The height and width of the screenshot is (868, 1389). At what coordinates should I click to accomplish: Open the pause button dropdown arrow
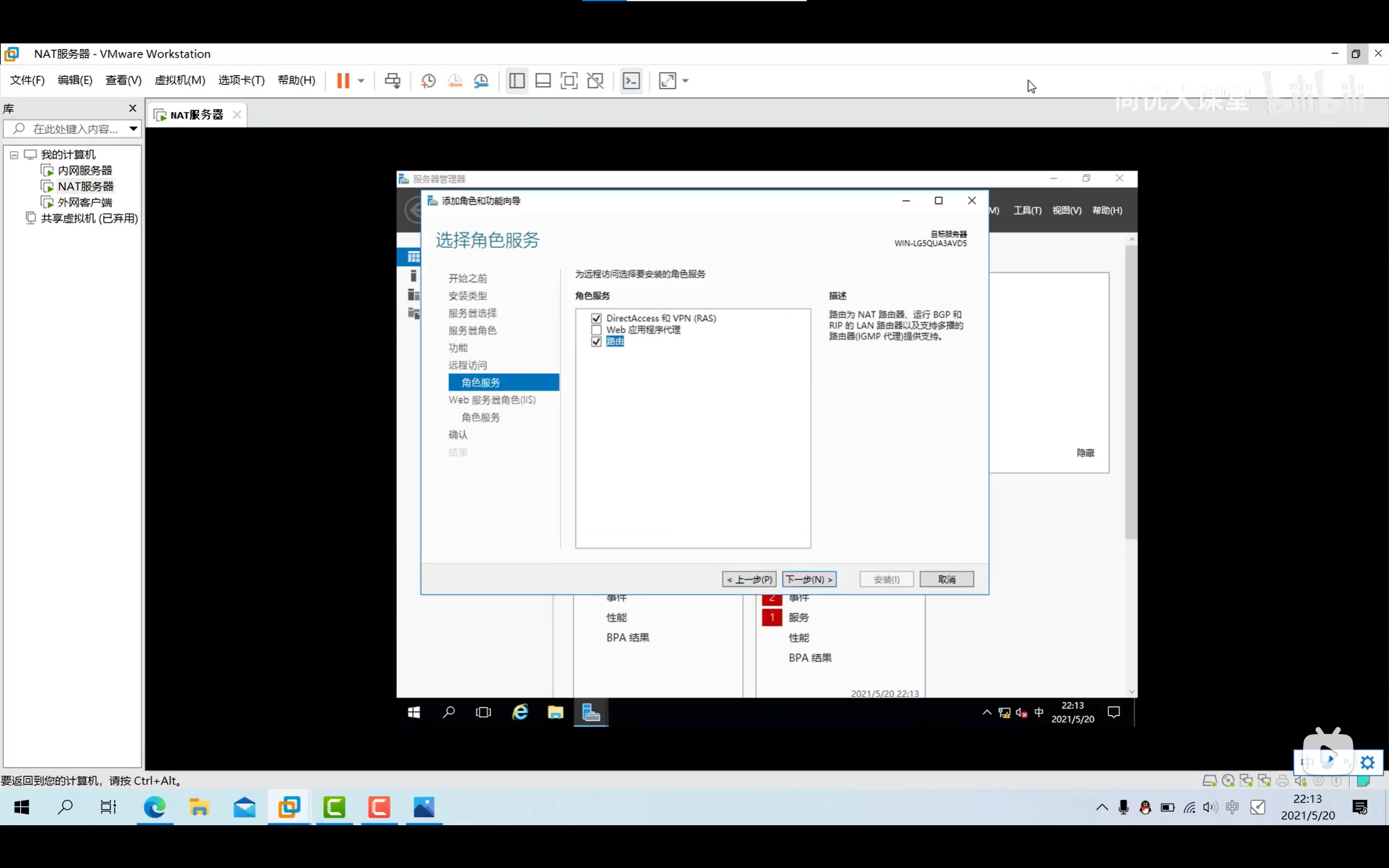tap(361, 81)
